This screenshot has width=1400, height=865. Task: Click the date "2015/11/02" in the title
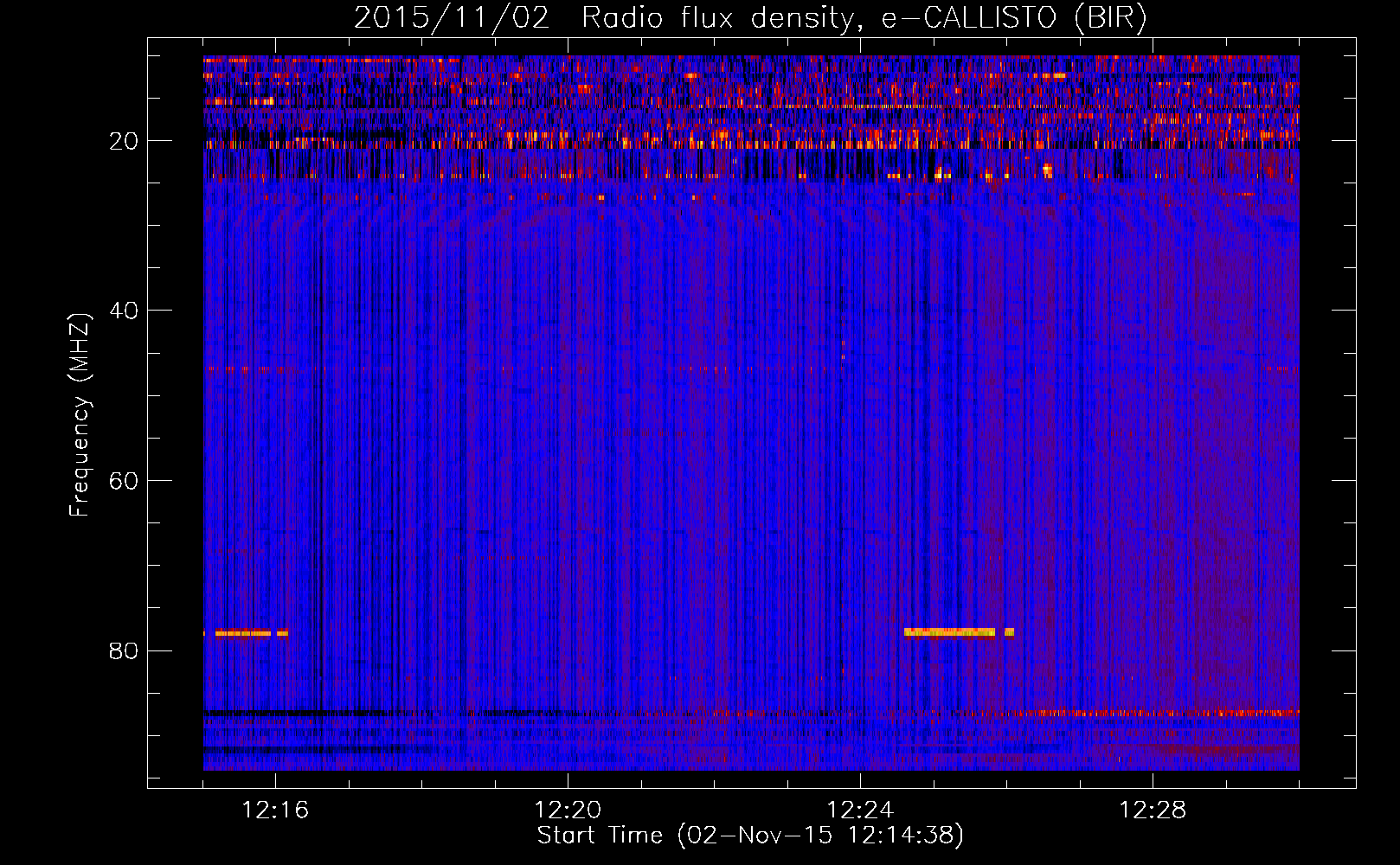(451, 18)
